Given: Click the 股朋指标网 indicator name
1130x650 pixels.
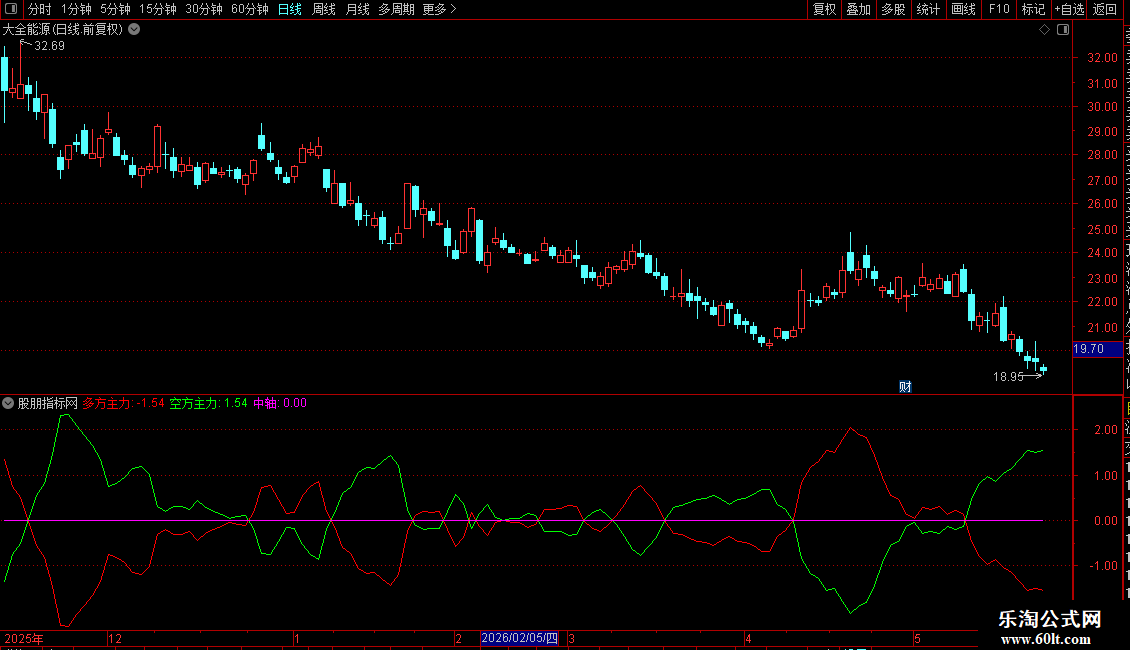Looking at the screenshot, I should pos(48,404).
